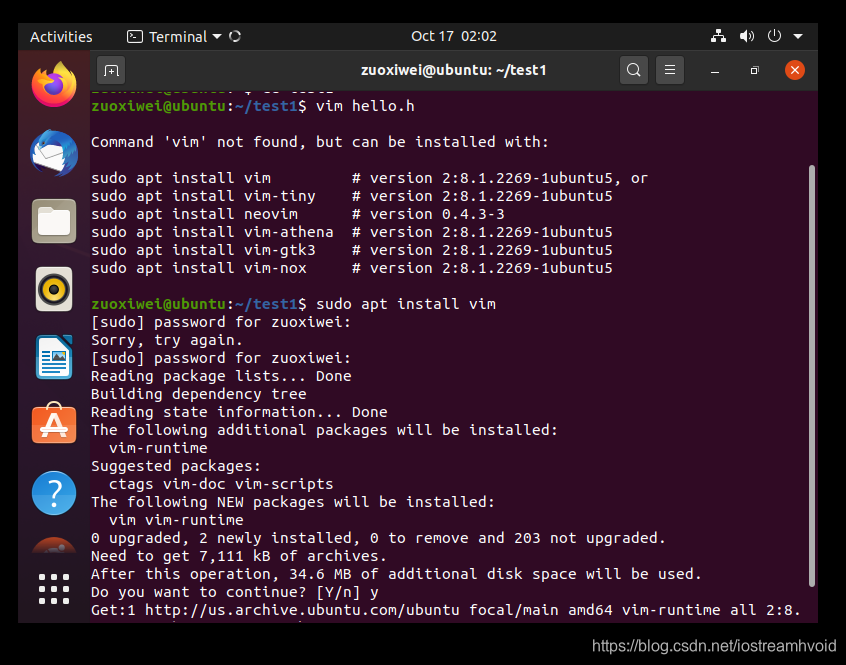Click the power icon in top bar
Image resolution: width=846 pixels, height=665 pixels.
(x=774, y=36)
